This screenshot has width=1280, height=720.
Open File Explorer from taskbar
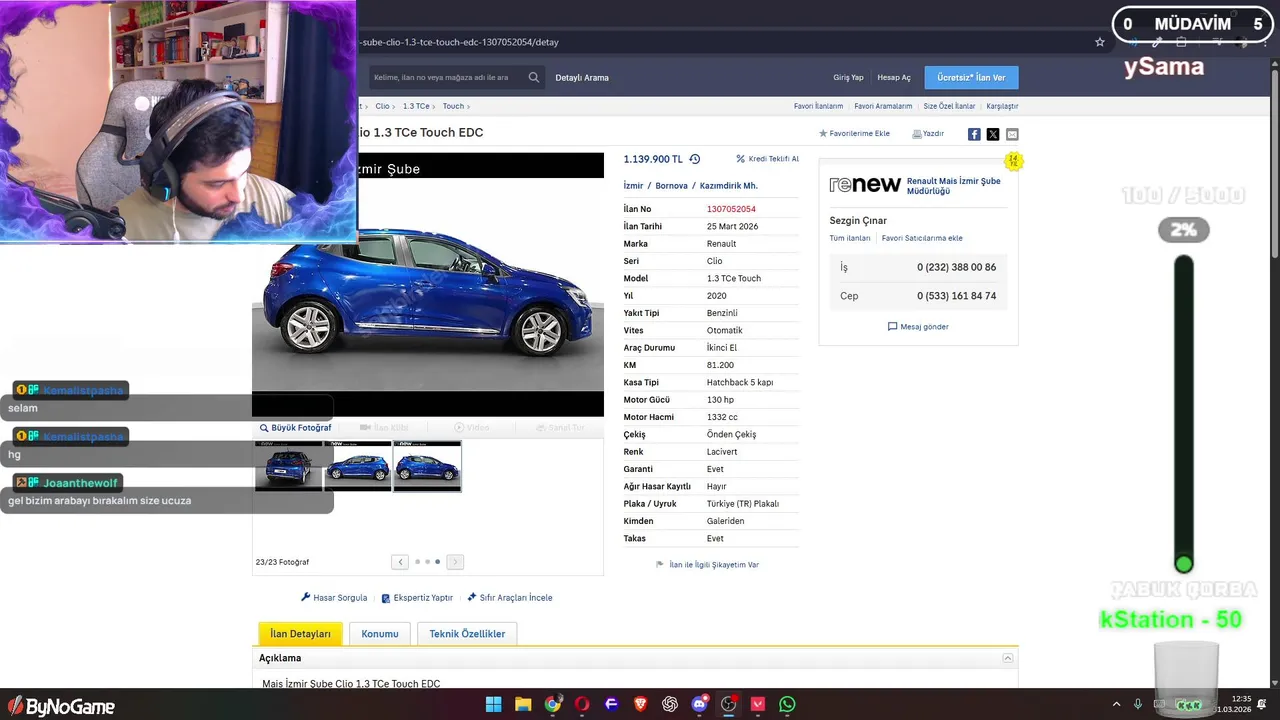tap(523, 704)
